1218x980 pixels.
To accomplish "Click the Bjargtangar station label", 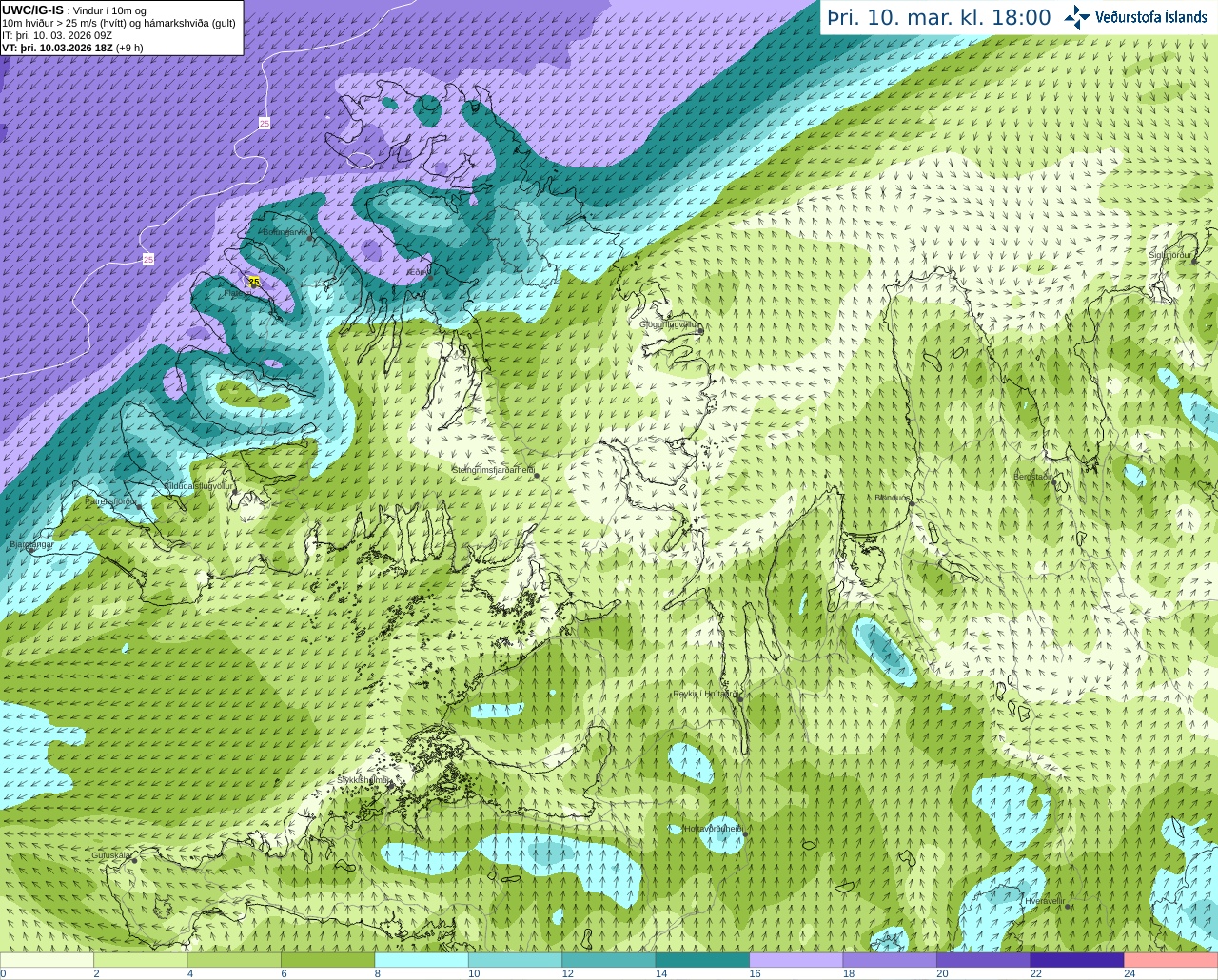I will (31, 544).
